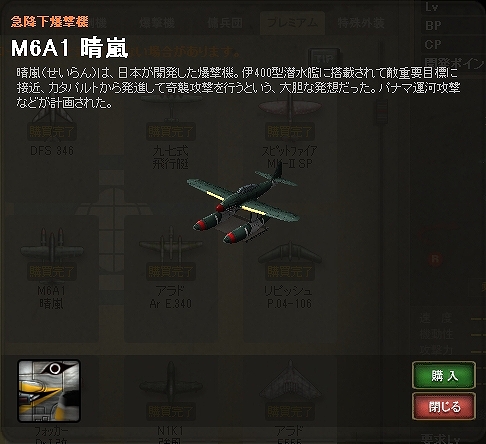Select the DFS 346 aircraft icon

point(52,115)
